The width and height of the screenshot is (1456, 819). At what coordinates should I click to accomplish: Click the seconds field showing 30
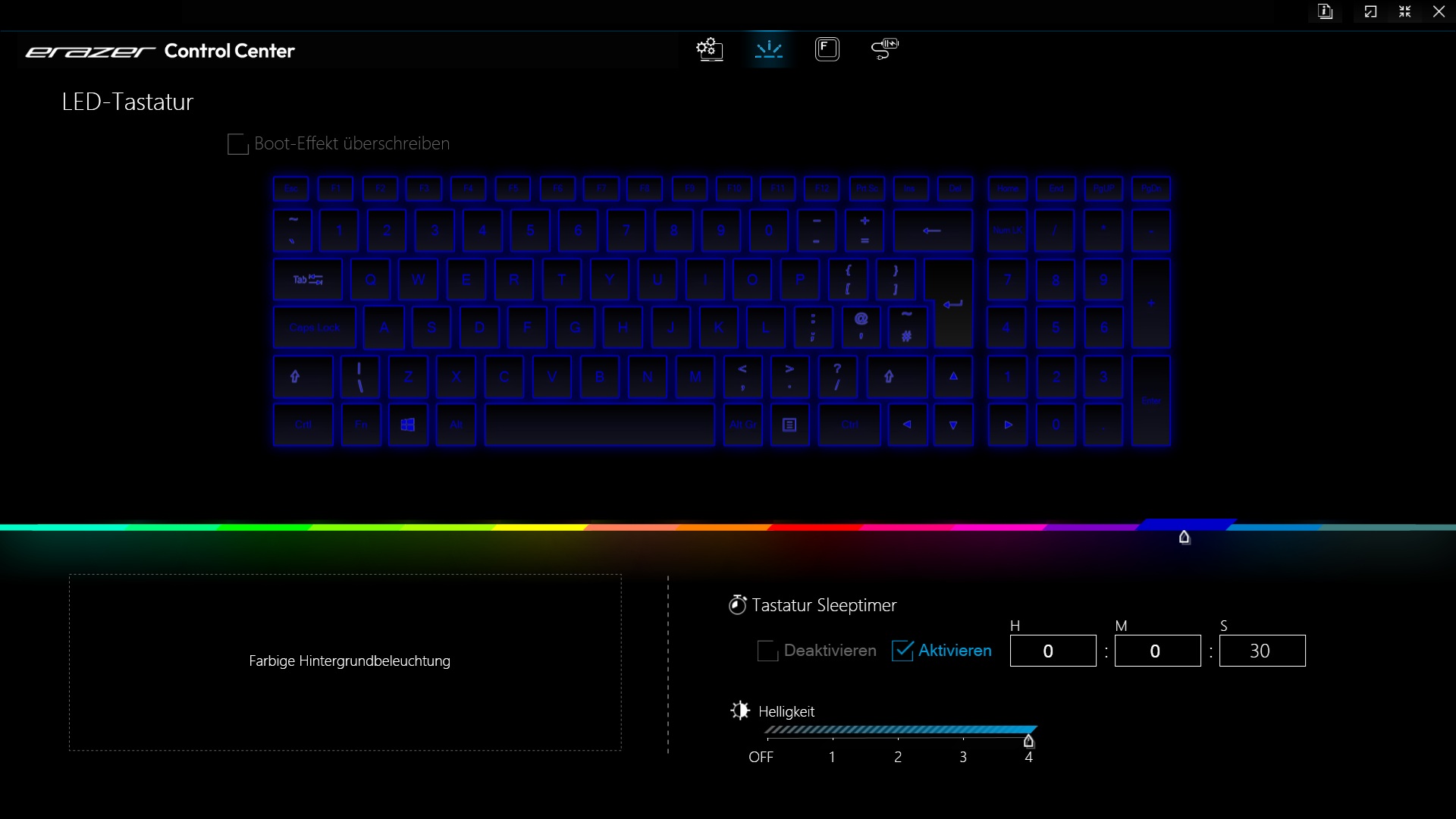(1262, 651)
